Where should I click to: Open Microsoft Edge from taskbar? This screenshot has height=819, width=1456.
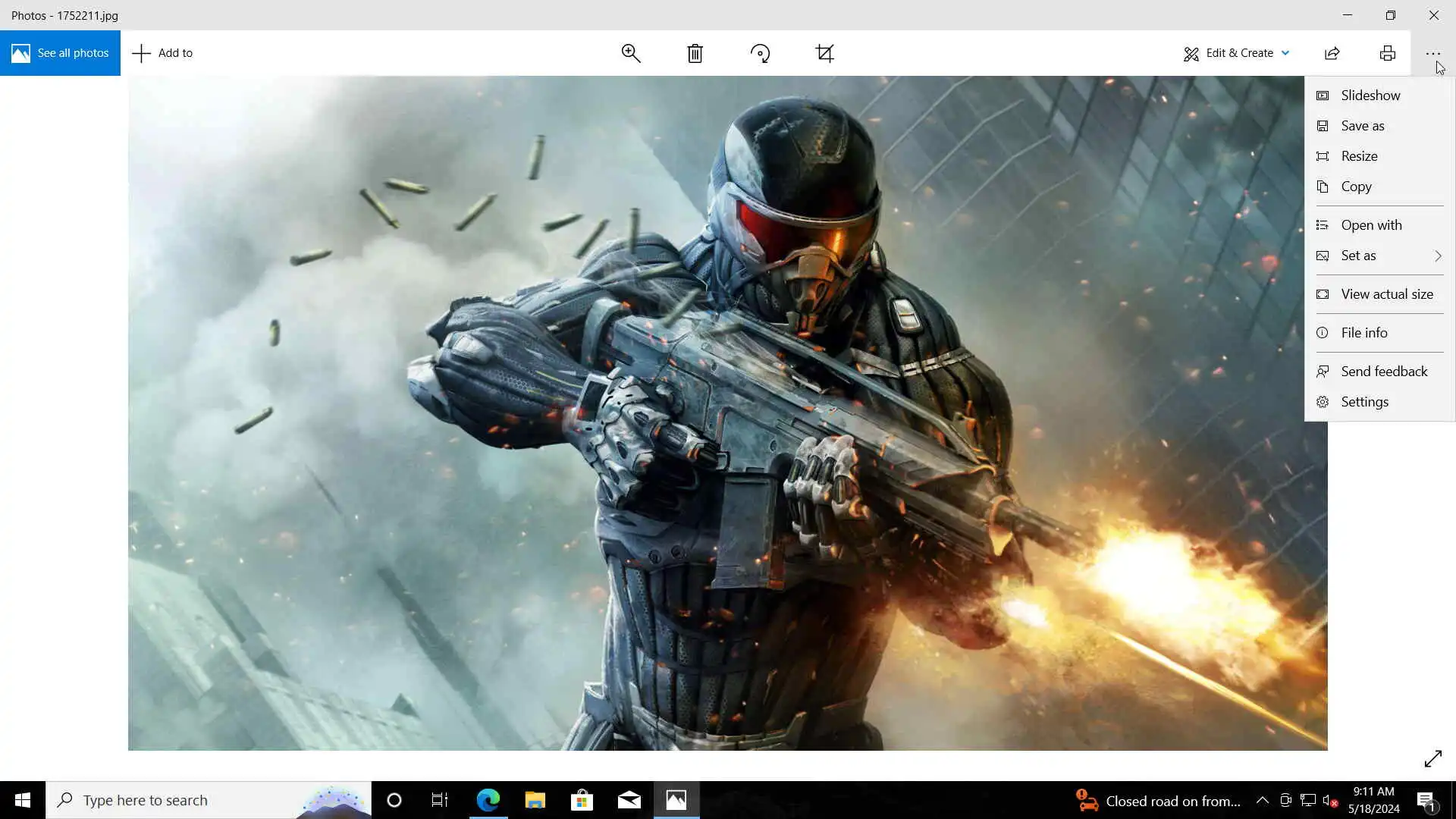click(488, 800)
